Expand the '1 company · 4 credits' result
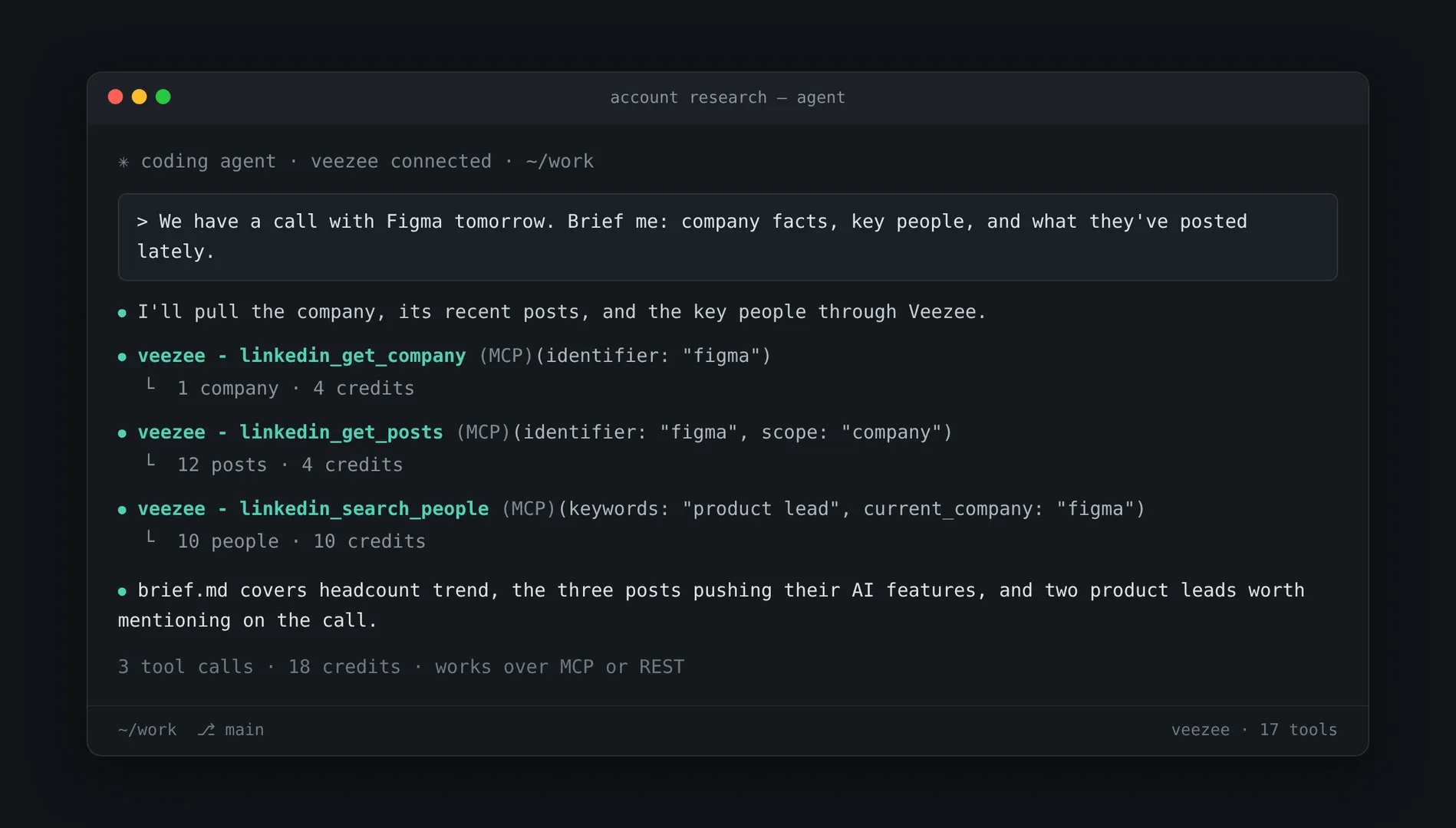This screenshot has width=1456, height=828. click(x=295, y=388)
